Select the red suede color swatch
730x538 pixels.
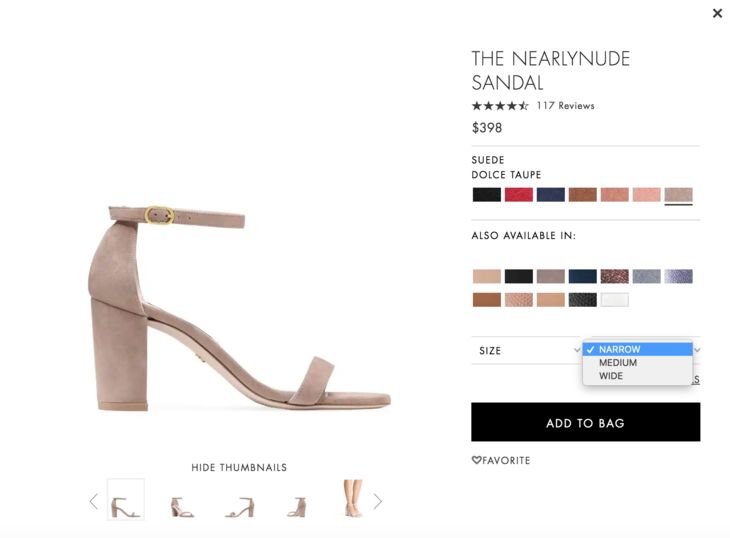coord(518,195)
